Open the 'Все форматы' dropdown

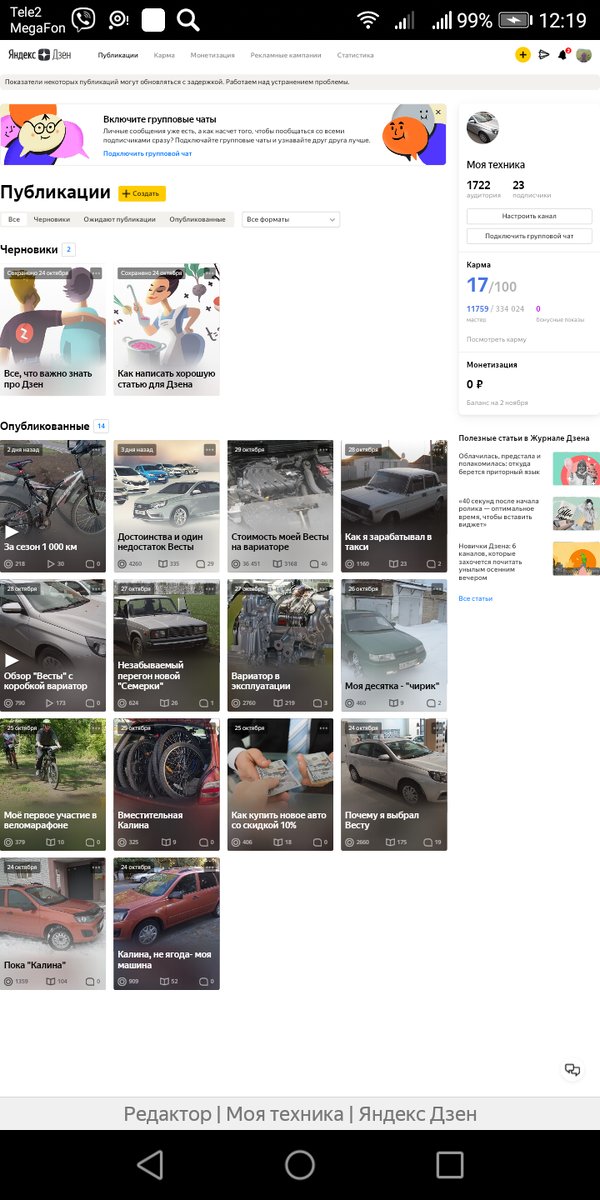coord(291,219)
